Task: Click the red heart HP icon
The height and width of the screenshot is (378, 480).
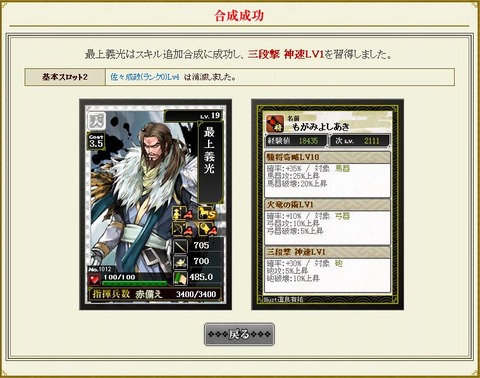Action: pyautogui.click(x=95, y=279)
